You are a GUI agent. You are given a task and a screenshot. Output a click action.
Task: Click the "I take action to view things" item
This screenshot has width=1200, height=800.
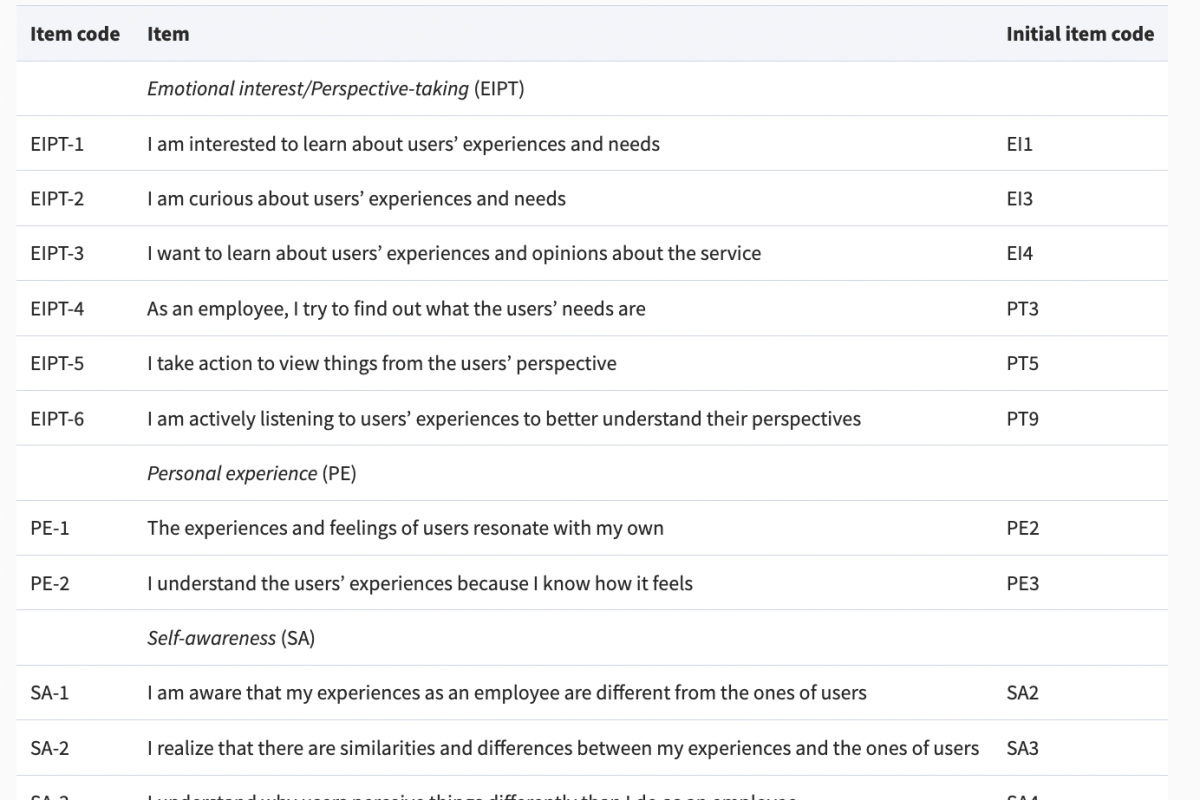pyautogui.click(x=381, y=364)
